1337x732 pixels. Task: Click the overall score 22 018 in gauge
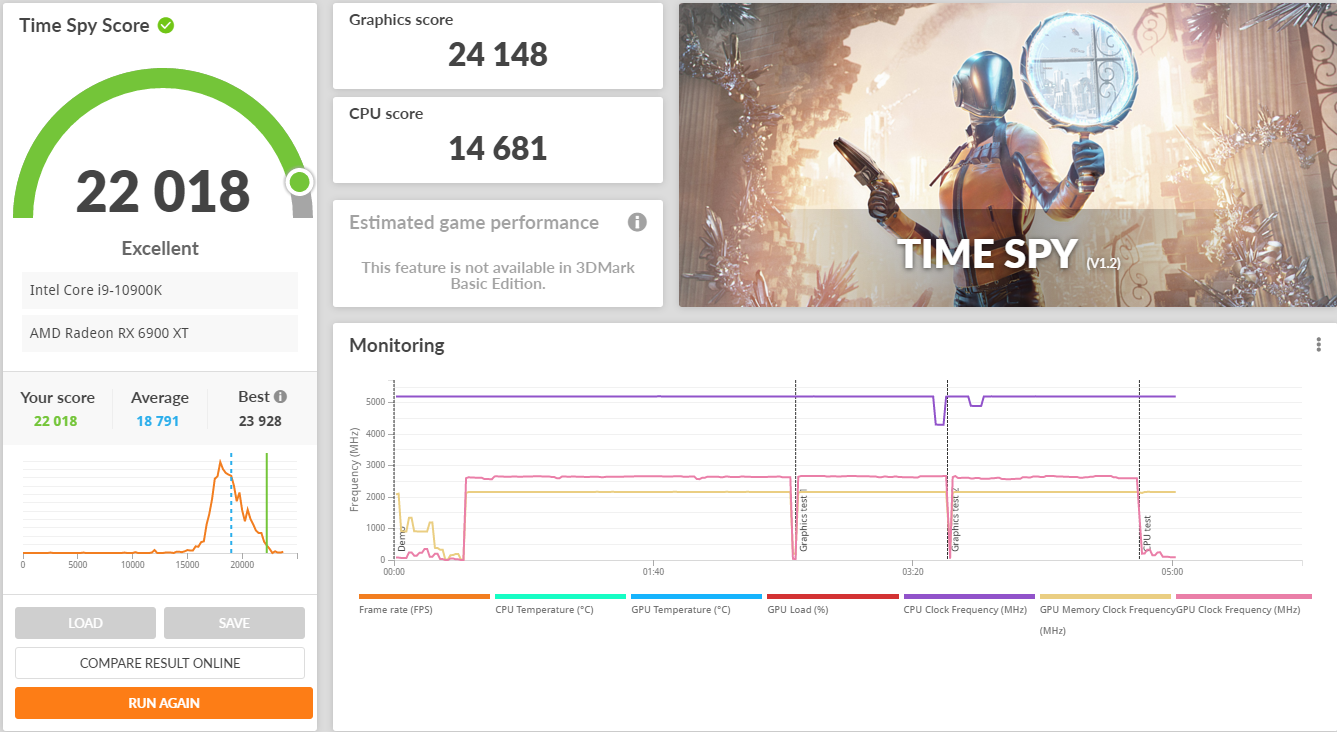coord(163,192)
